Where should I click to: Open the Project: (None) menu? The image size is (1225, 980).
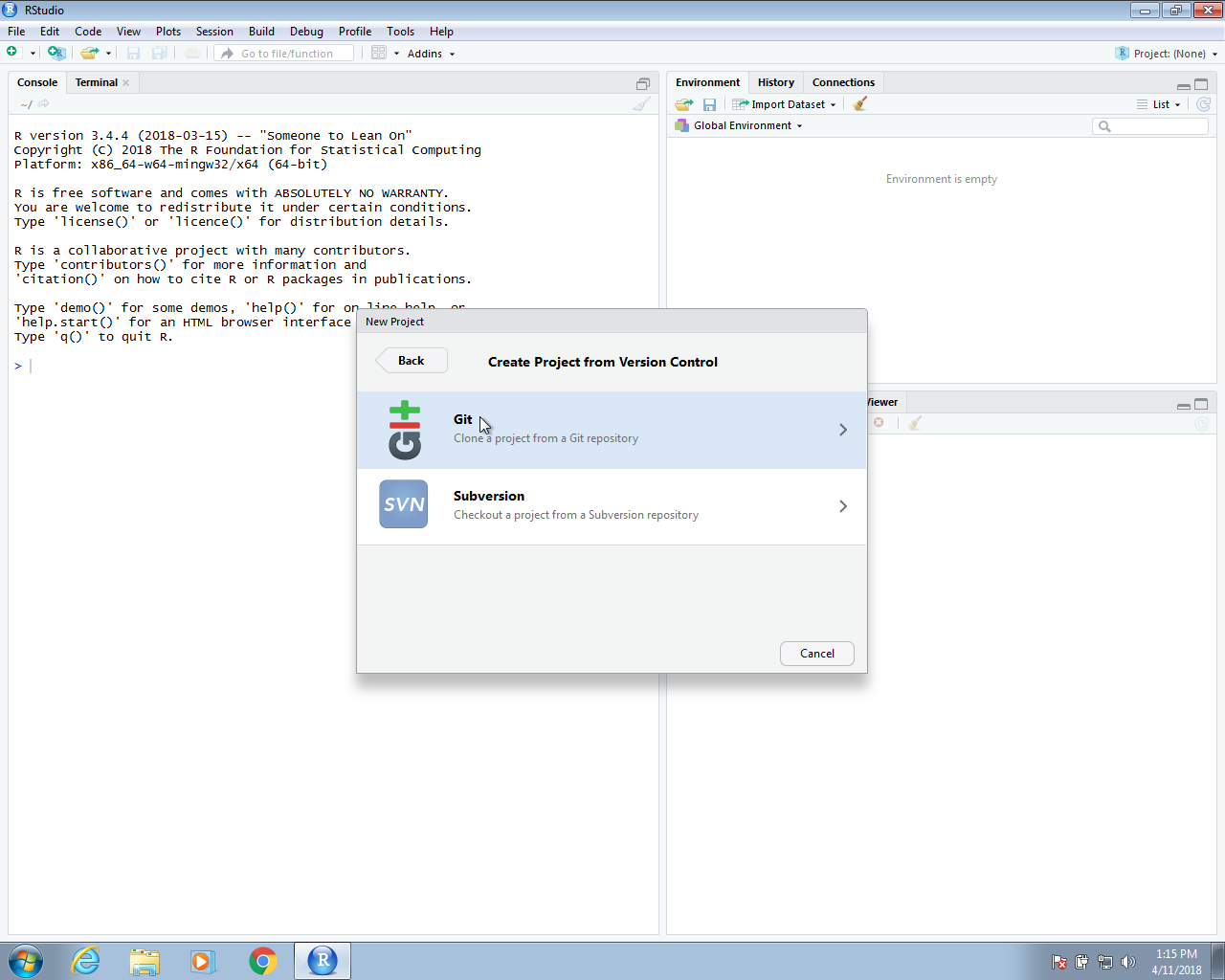[1167, 54]
